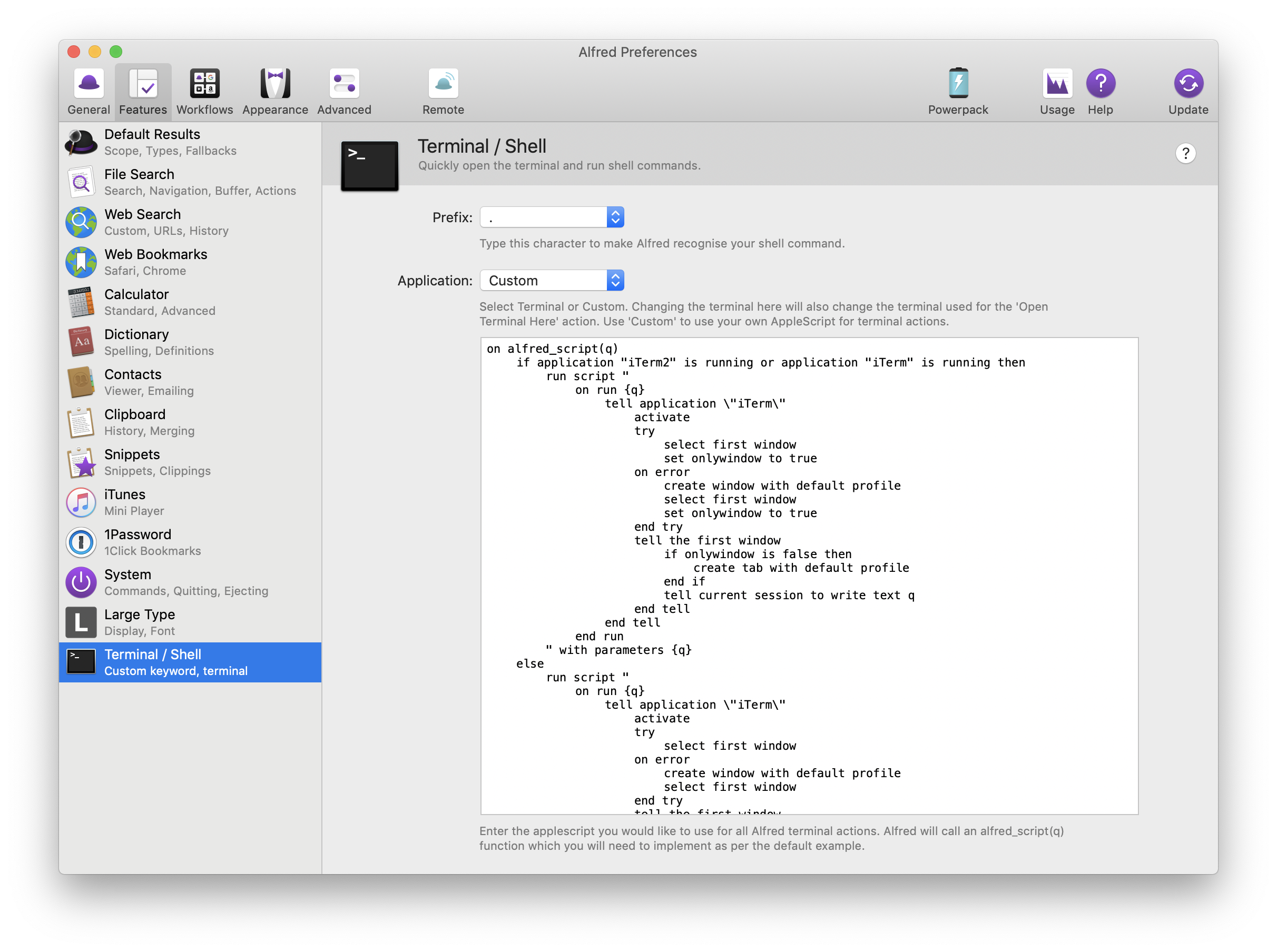The width and height of the screenshot is (1277, 952).
Task: Select the Contacts address book icon
Action: [81, 383]
